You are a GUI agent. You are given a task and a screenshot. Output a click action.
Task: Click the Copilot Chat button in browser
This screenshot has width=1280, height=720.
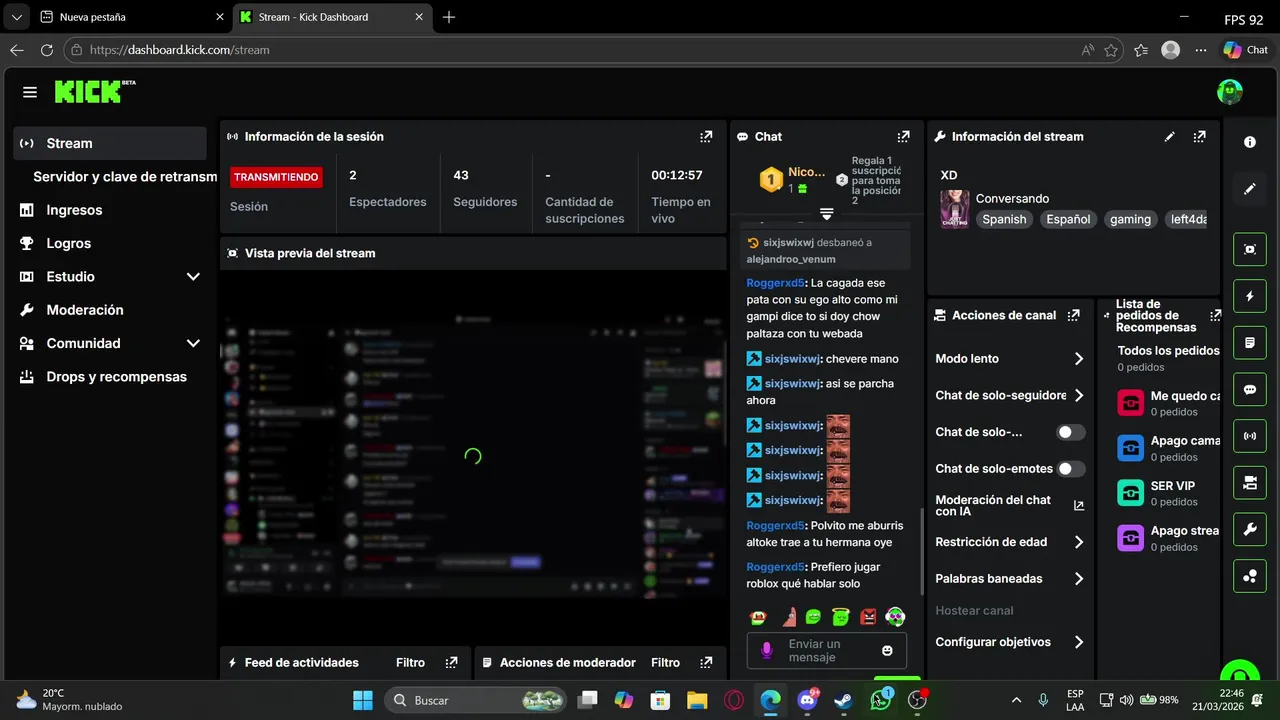pyautogui.click(x=1246, y=50)
